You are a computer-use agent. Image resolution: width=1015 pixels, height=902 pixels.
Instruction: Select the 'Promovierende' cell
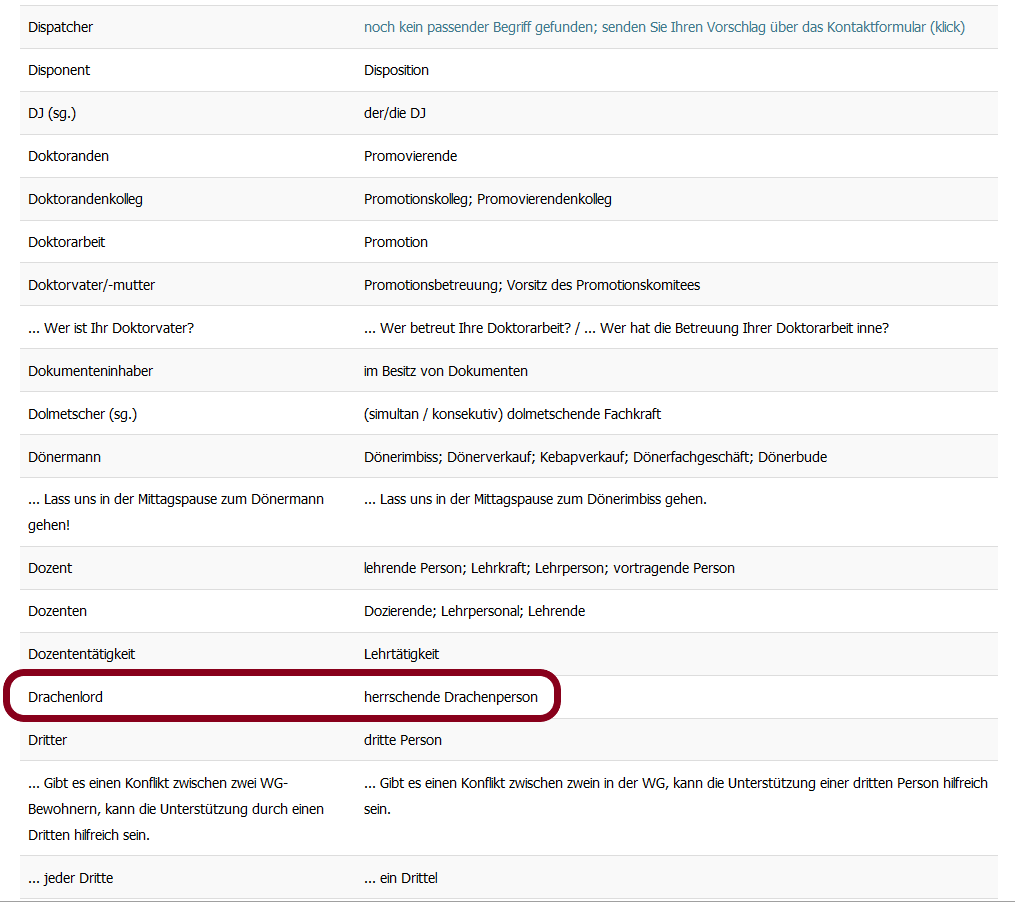pos(410,156)
